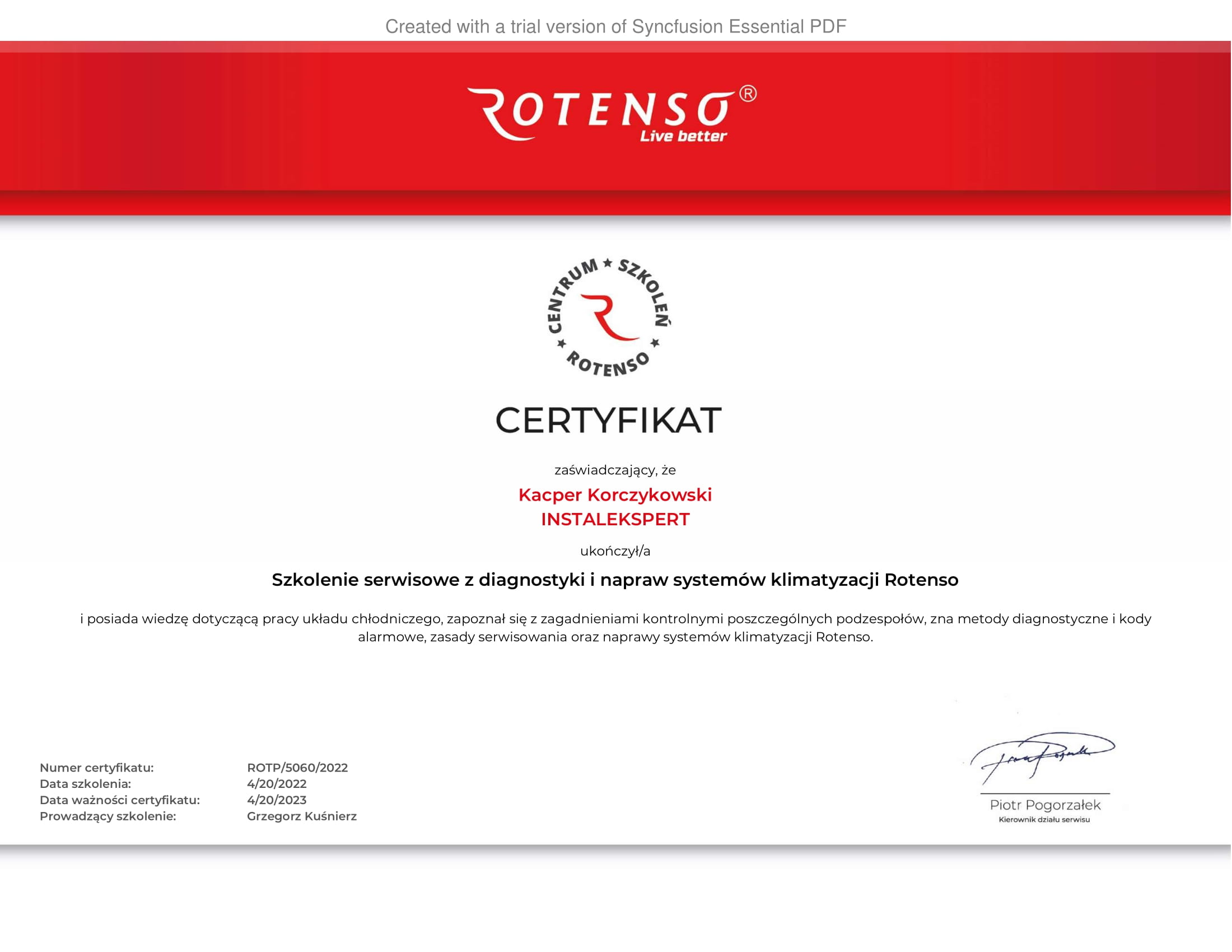The height and width of the screenshot is (952, 1232).
Task: Click the title "Kierownik działu serwisu"
Action: click(x=1044, y=820)
